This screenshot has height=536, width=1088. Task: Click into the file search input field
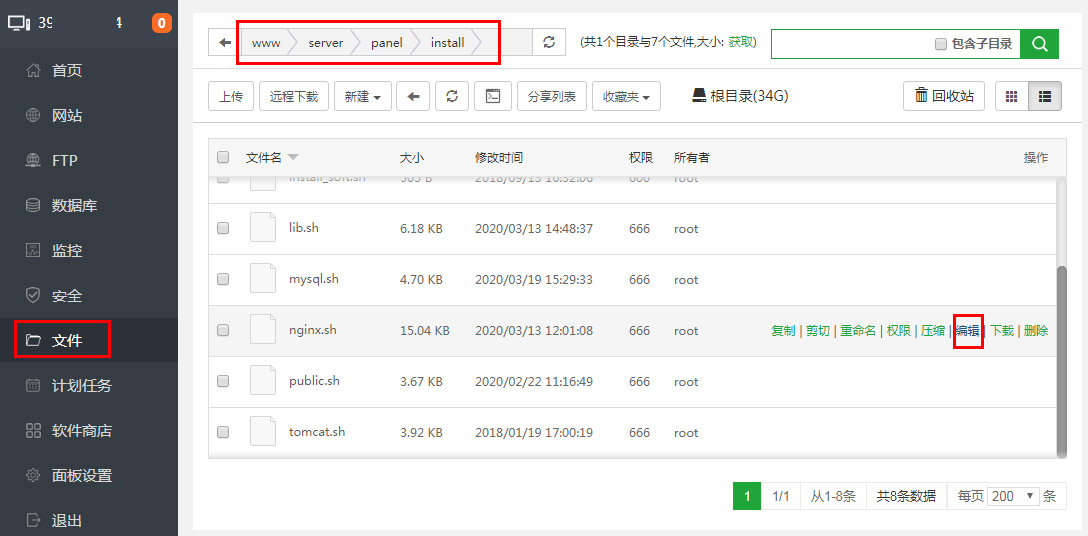pyautogui.click(x=850, y=44)
